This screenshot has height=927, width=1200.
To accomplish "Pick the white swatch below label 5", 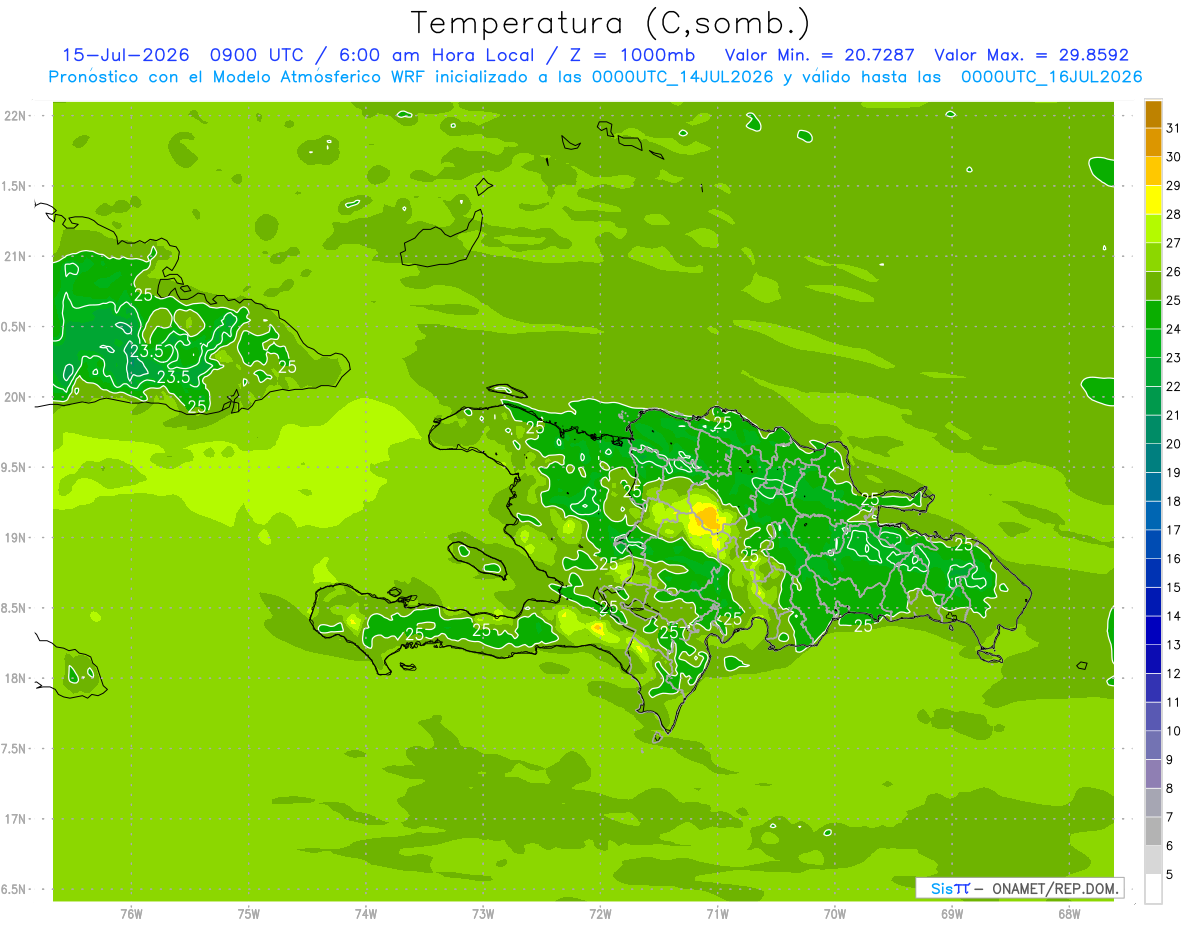I will click(x=1153, y=889).
